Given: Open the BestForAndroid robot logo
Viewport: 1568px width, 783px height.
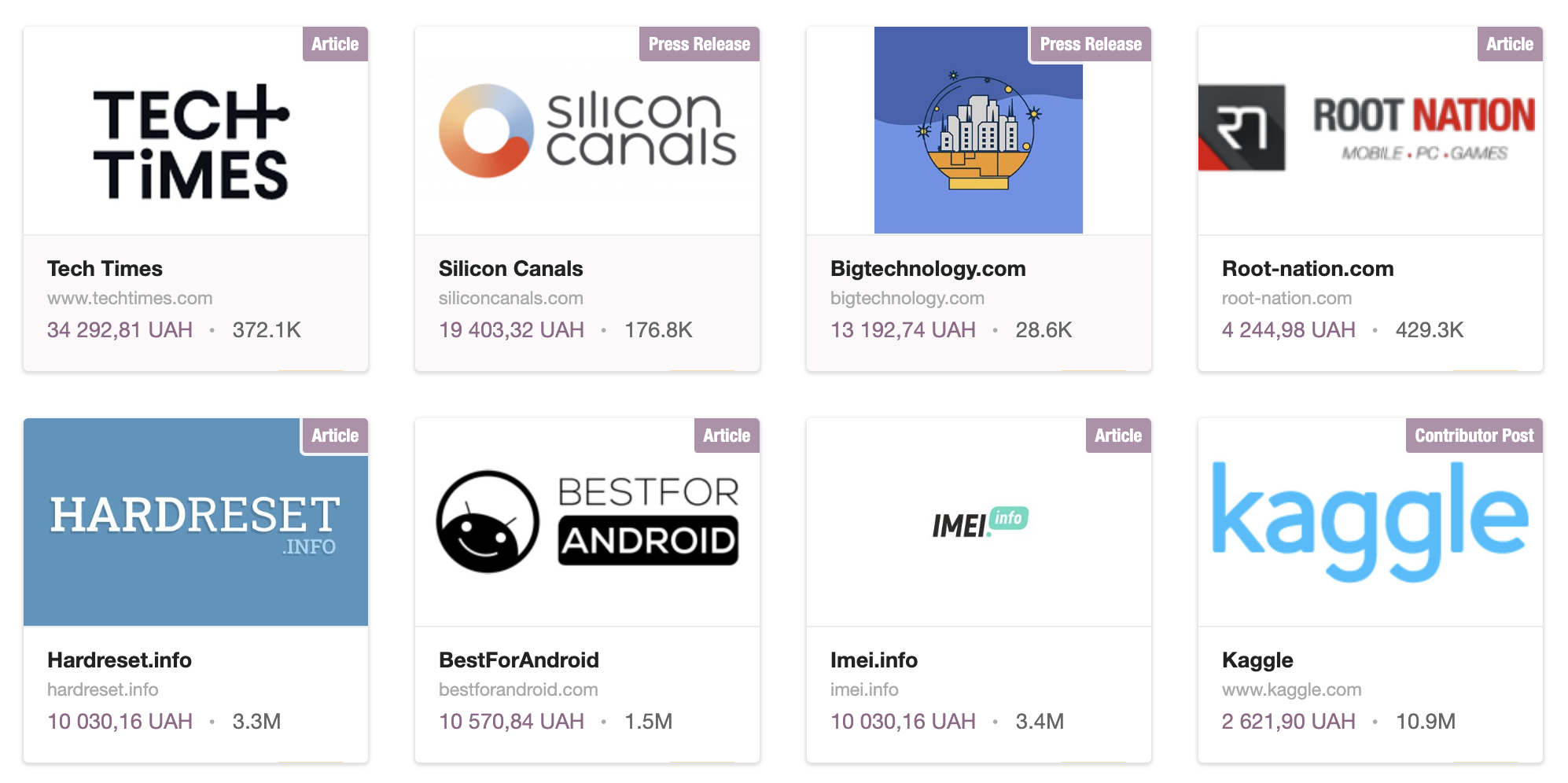Looking at the screenshot, I should pyautogui.click(x=587, y=522).
